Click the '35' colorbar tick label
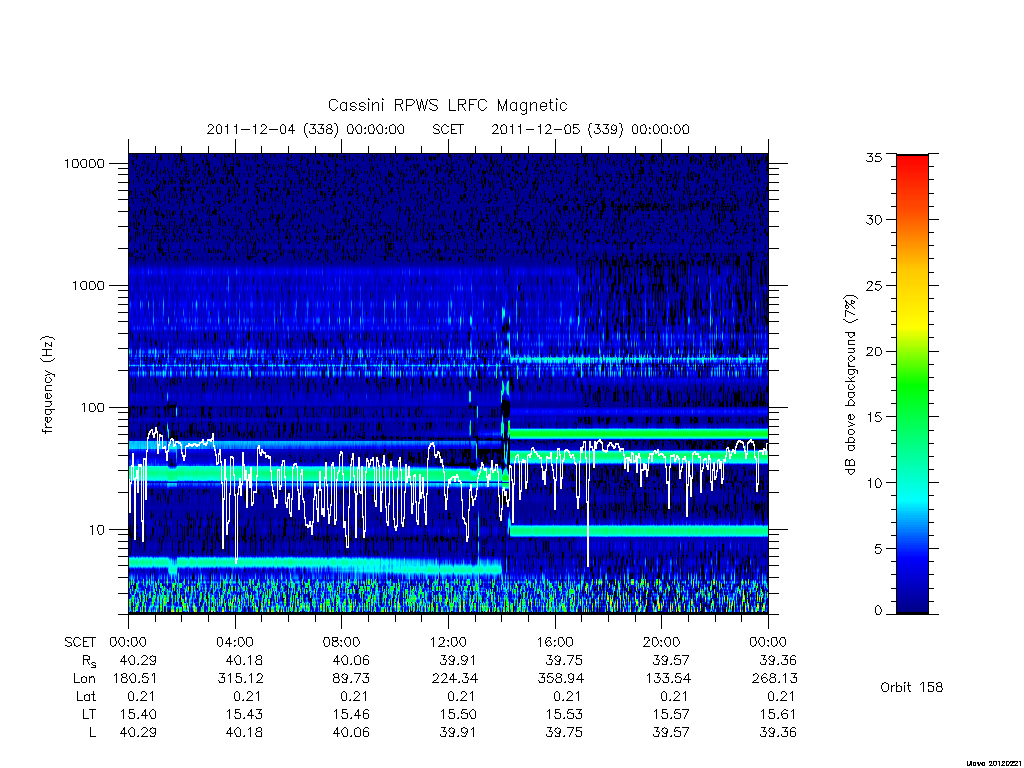1024x768 pixels. 874,158
